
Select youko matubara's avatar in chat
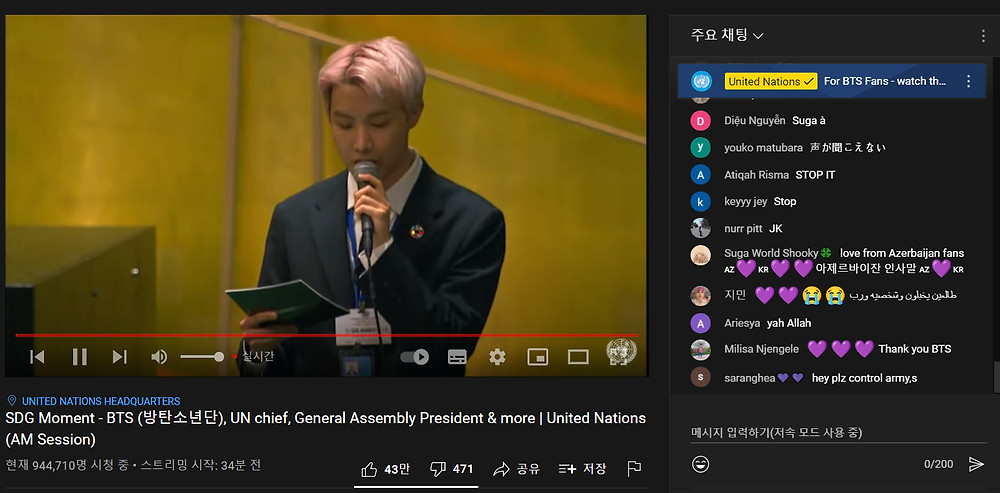coord(700,147)
